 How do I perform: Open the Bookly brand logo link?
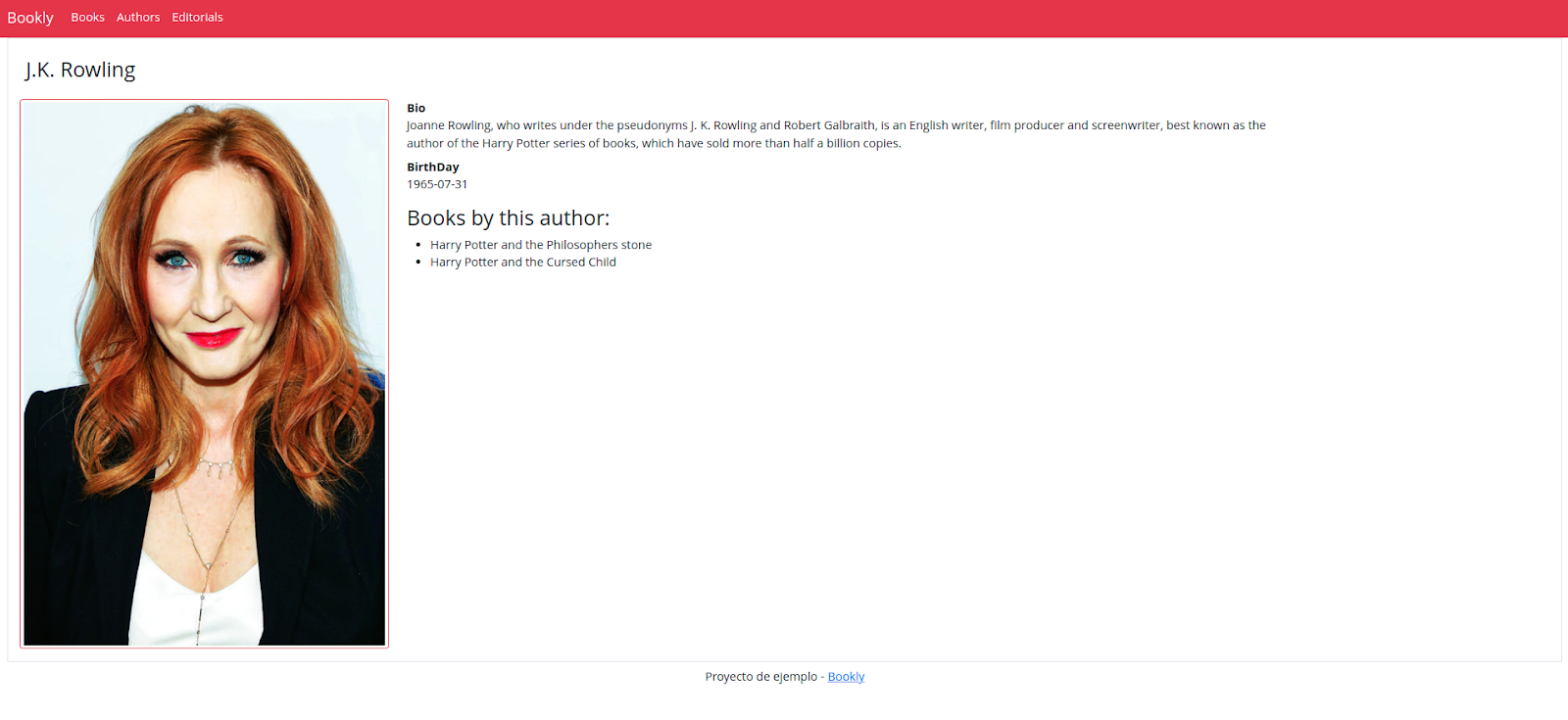click(30, 18)
